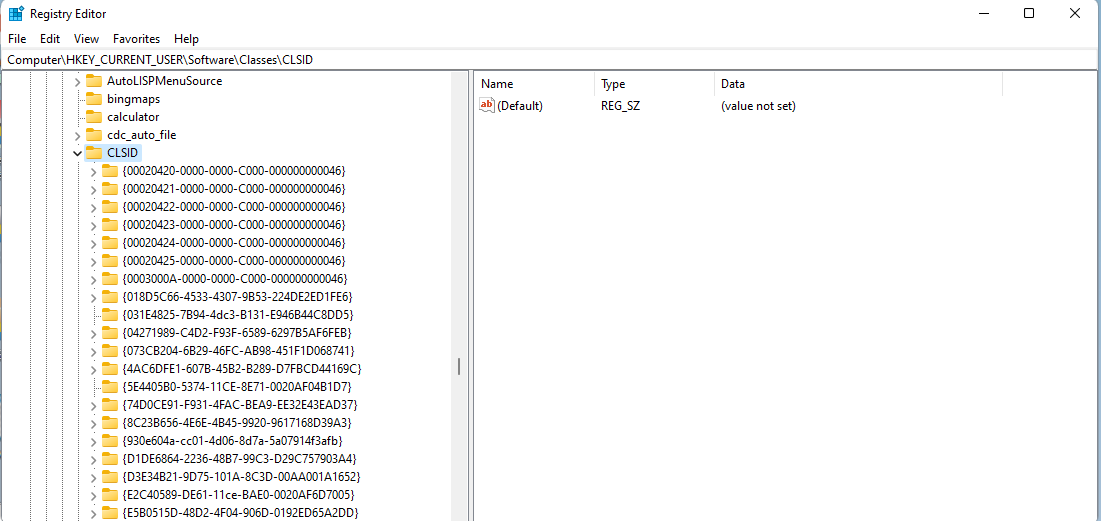This screenshot has height=521, width=1101.
Task: Expand the cdc_auto_file key
Action: click(77, 135)
